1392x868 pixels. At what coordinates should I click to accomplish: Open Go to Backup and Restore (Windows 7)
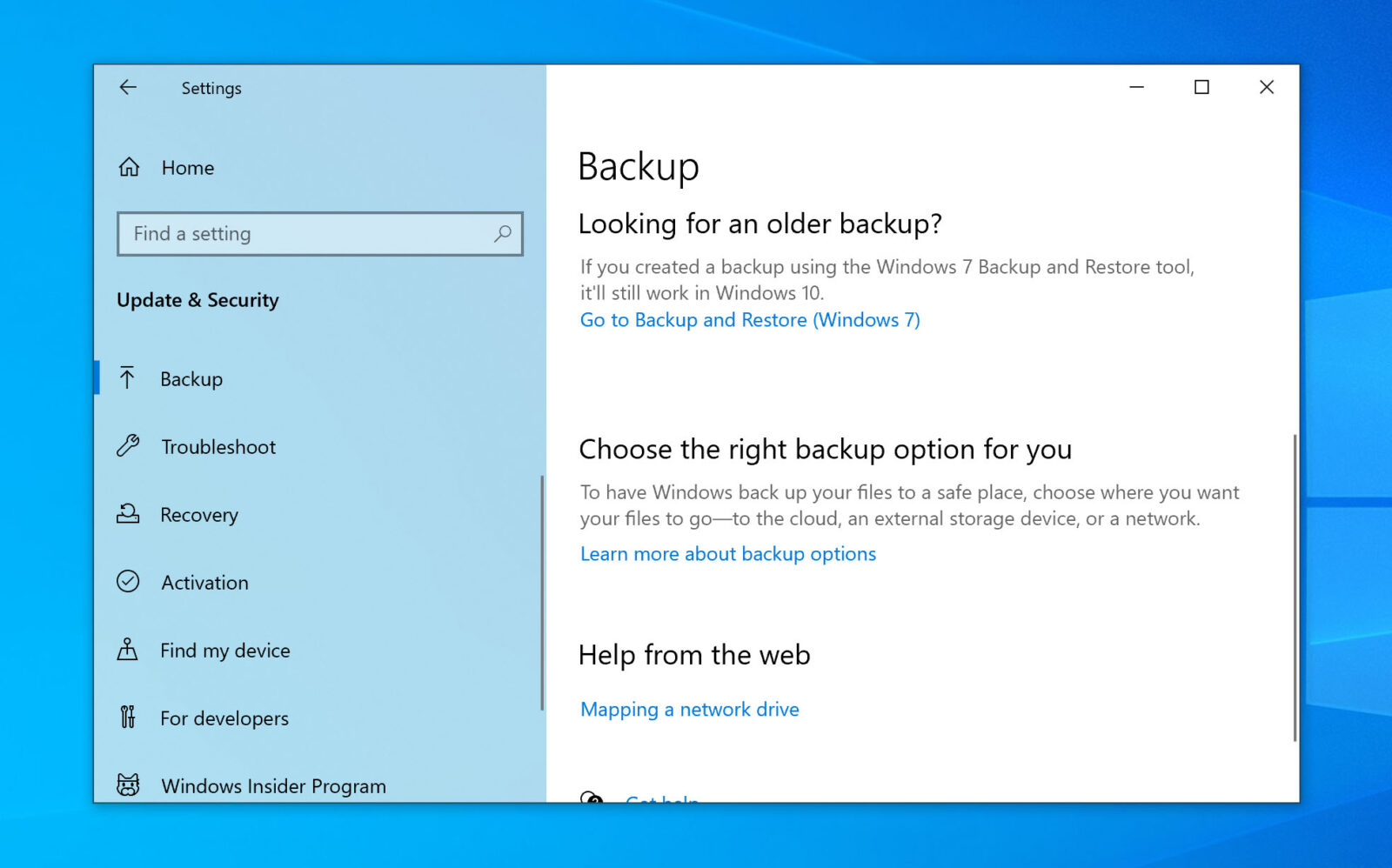(749, 320)
